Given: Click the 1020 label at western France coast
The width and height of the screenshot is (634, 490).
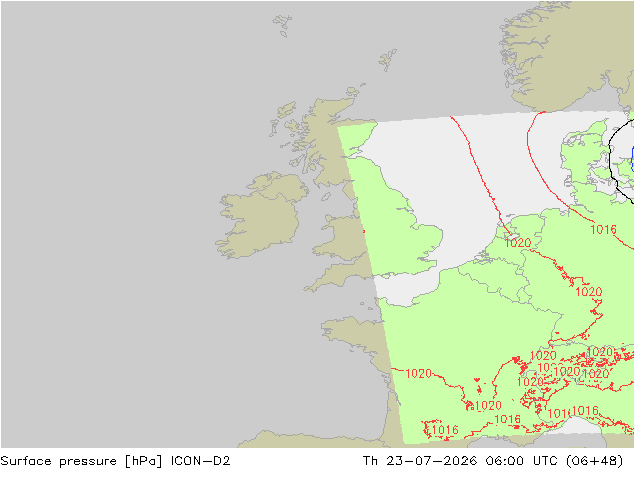Looking at the screenshot, I should [418, 374].
